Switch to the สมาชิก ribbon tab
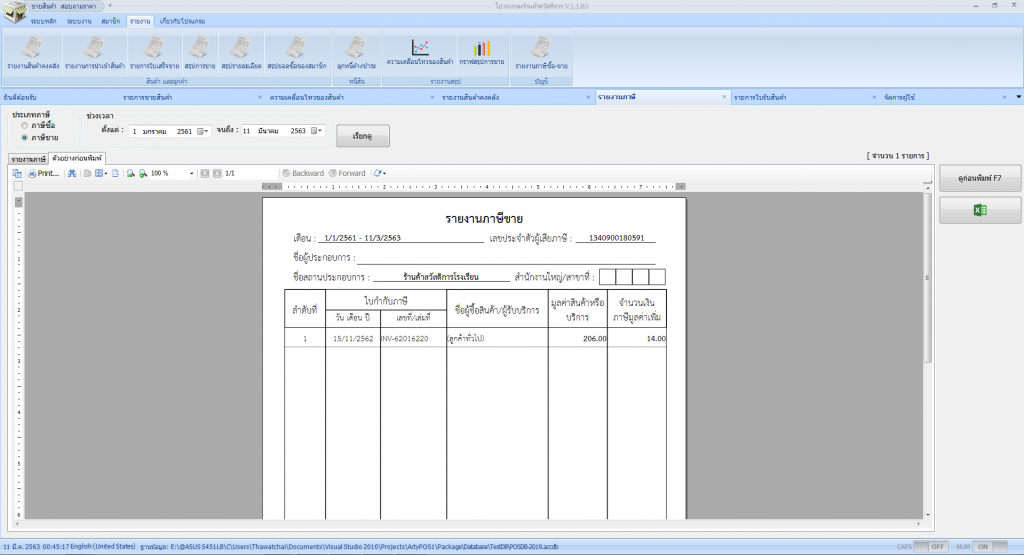The width and height of the screenshot is (1024, 555). (110, 20)
